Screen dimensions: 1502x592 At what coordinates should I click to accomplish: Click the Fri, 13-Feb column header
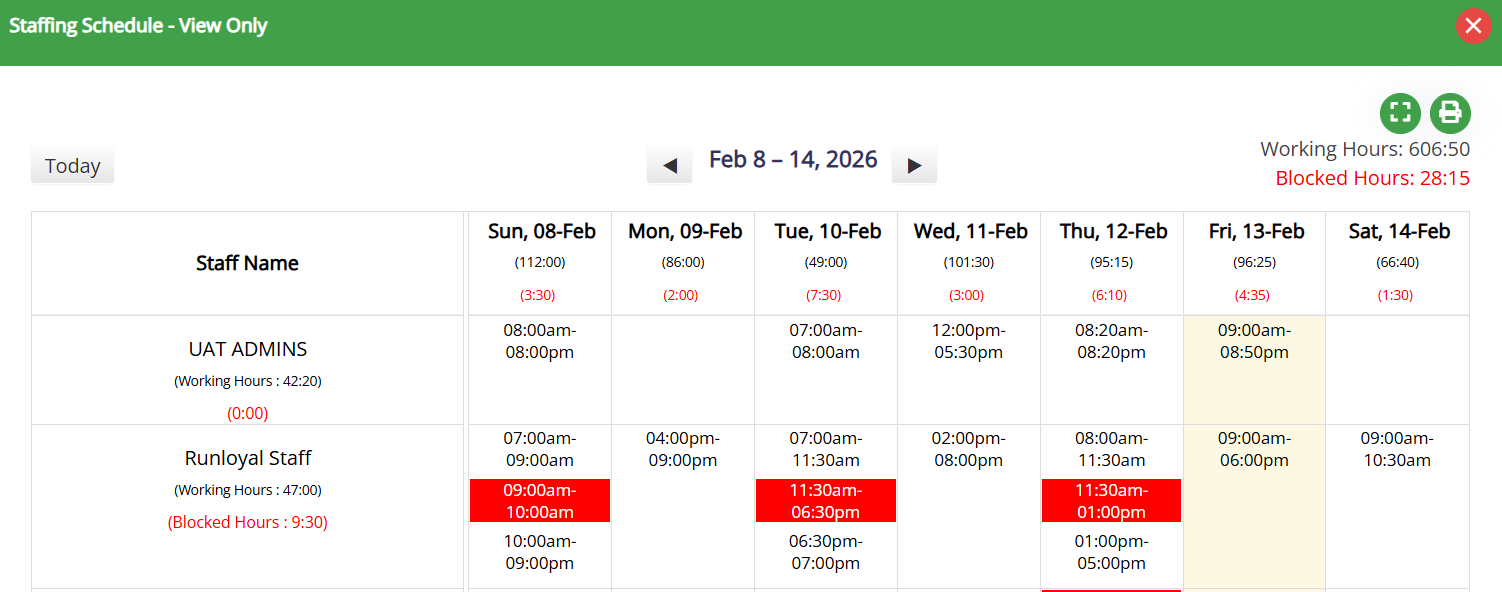(x=1256, y=232)
